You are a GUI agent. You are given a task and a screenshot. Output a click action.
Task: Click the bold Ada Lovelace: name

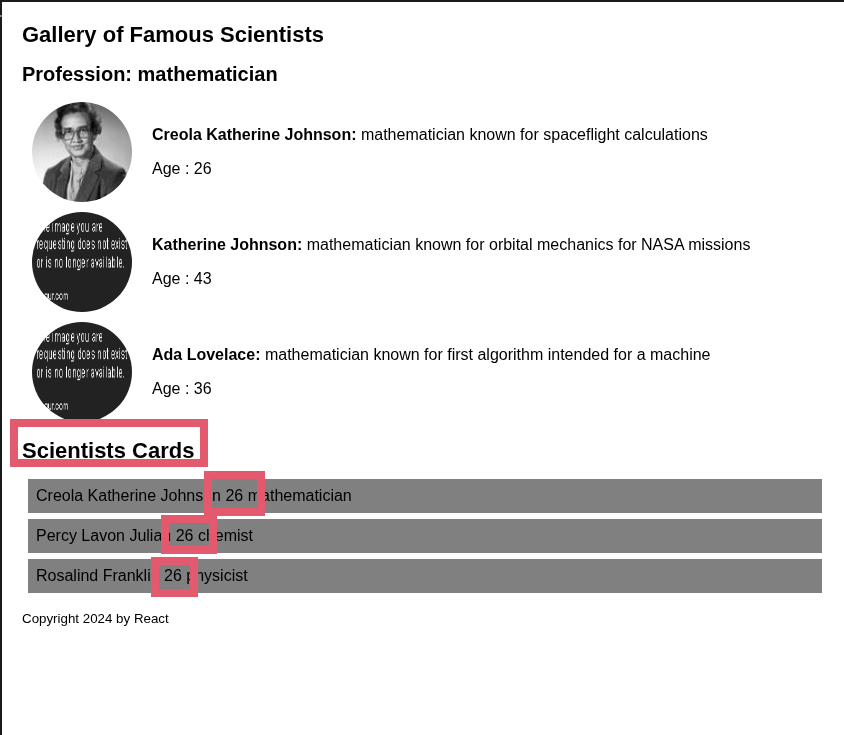206,355
